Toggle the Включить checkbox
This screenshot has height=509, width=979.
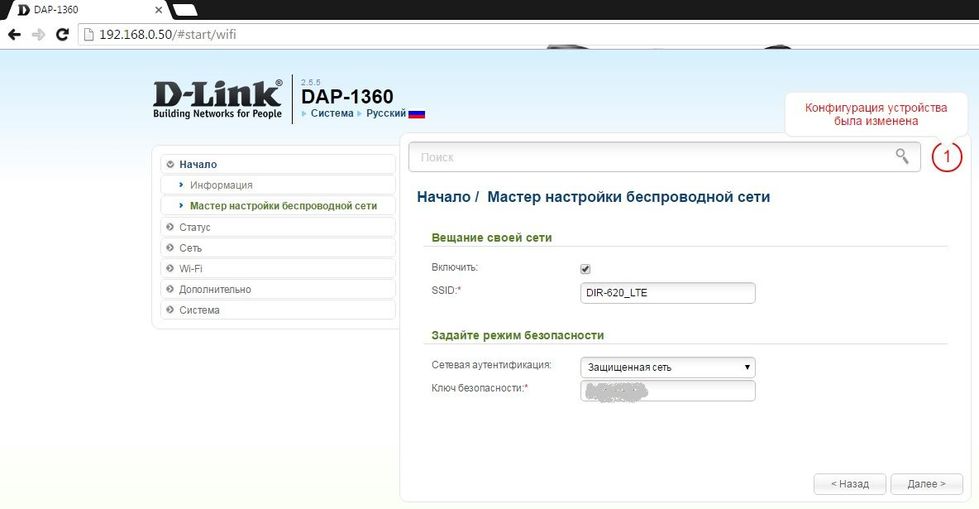click(586, 269)
